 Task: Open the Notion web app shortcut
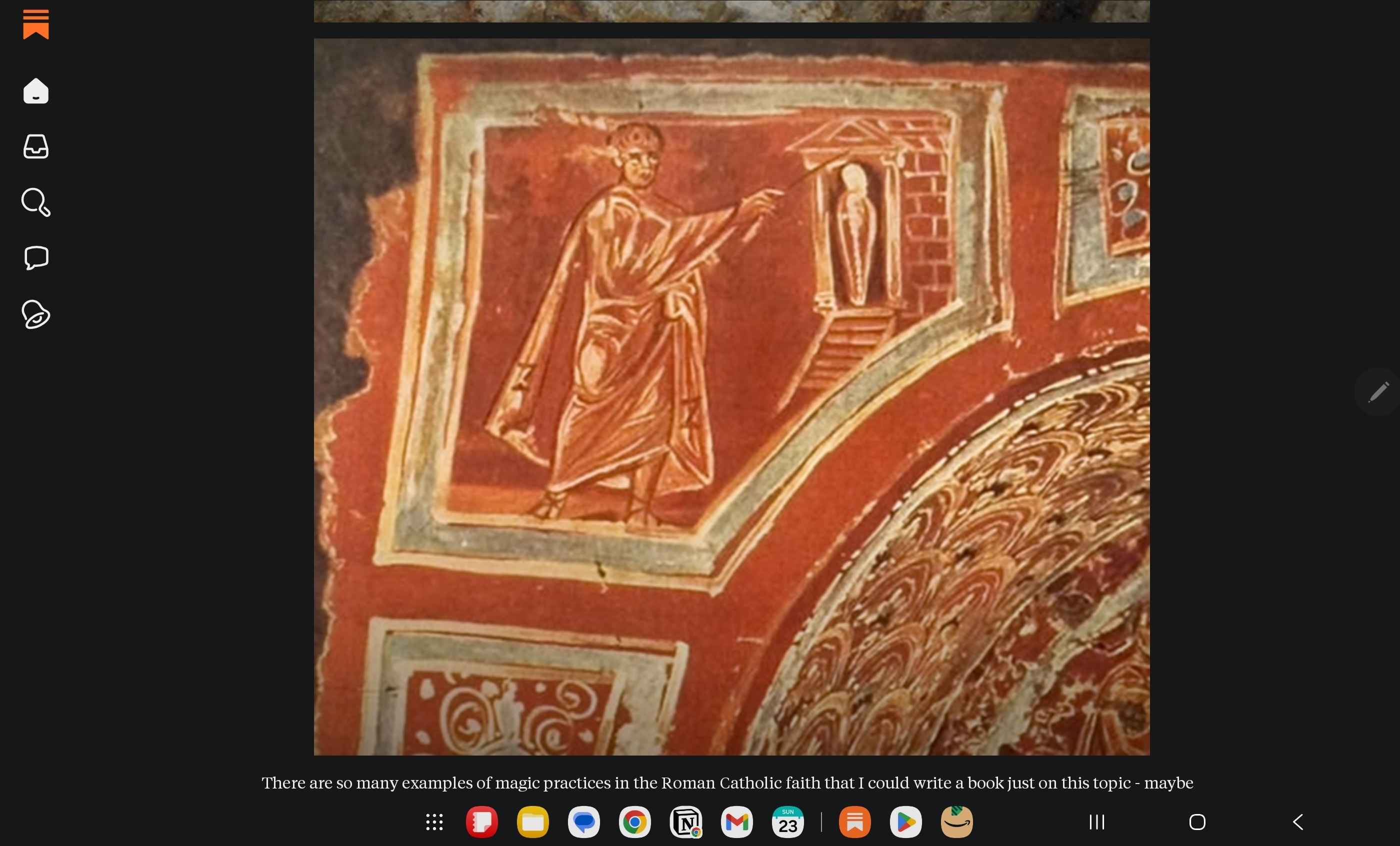tap(686, 822)
